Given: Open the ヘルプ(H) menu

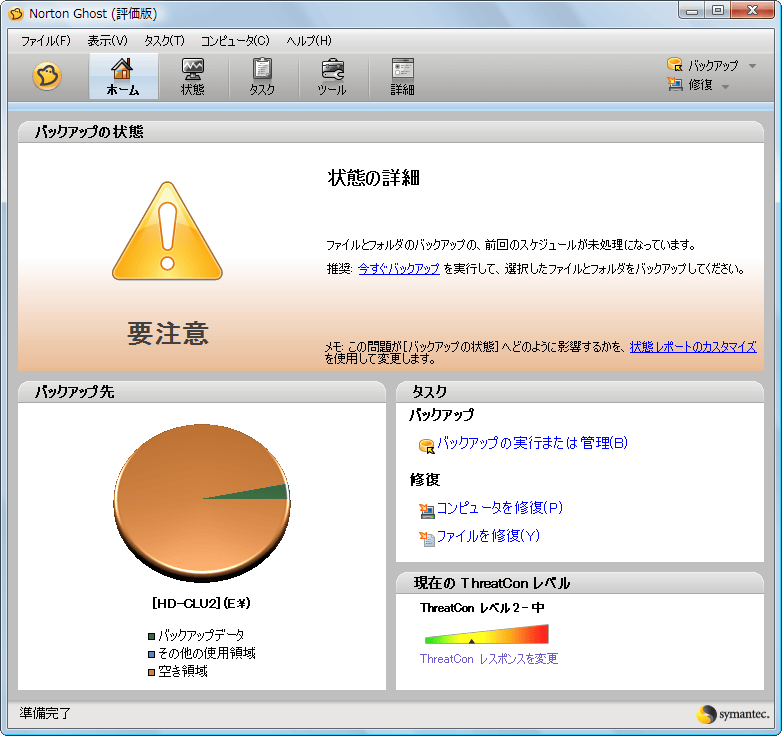Looking at the screenshot, I should pos(309,40).
